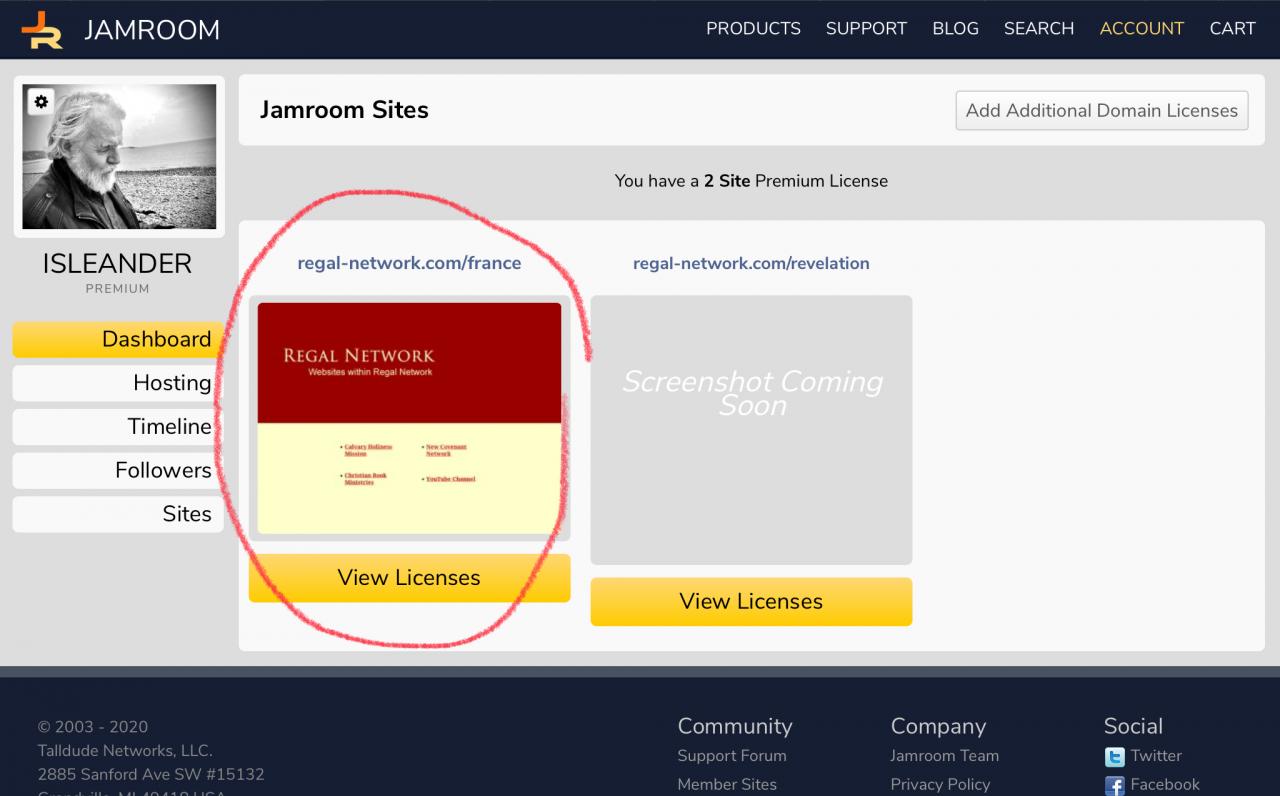
Task: Open the regal-network.com/france link
Action: (x=409, y=264)
